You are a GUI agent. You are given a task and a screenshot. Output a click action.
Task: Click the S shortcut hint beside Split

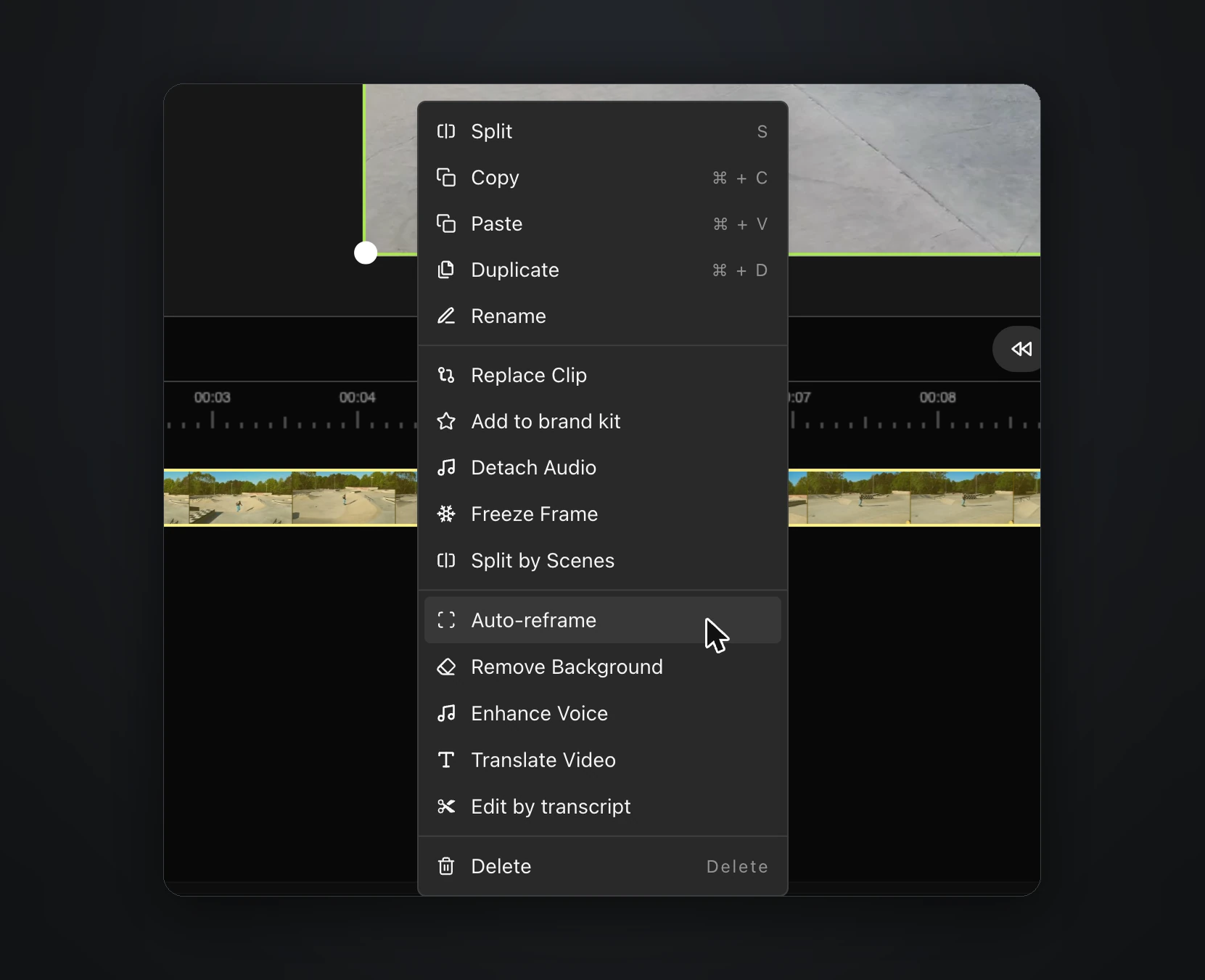pyautogui.click(x=762, y=132)
